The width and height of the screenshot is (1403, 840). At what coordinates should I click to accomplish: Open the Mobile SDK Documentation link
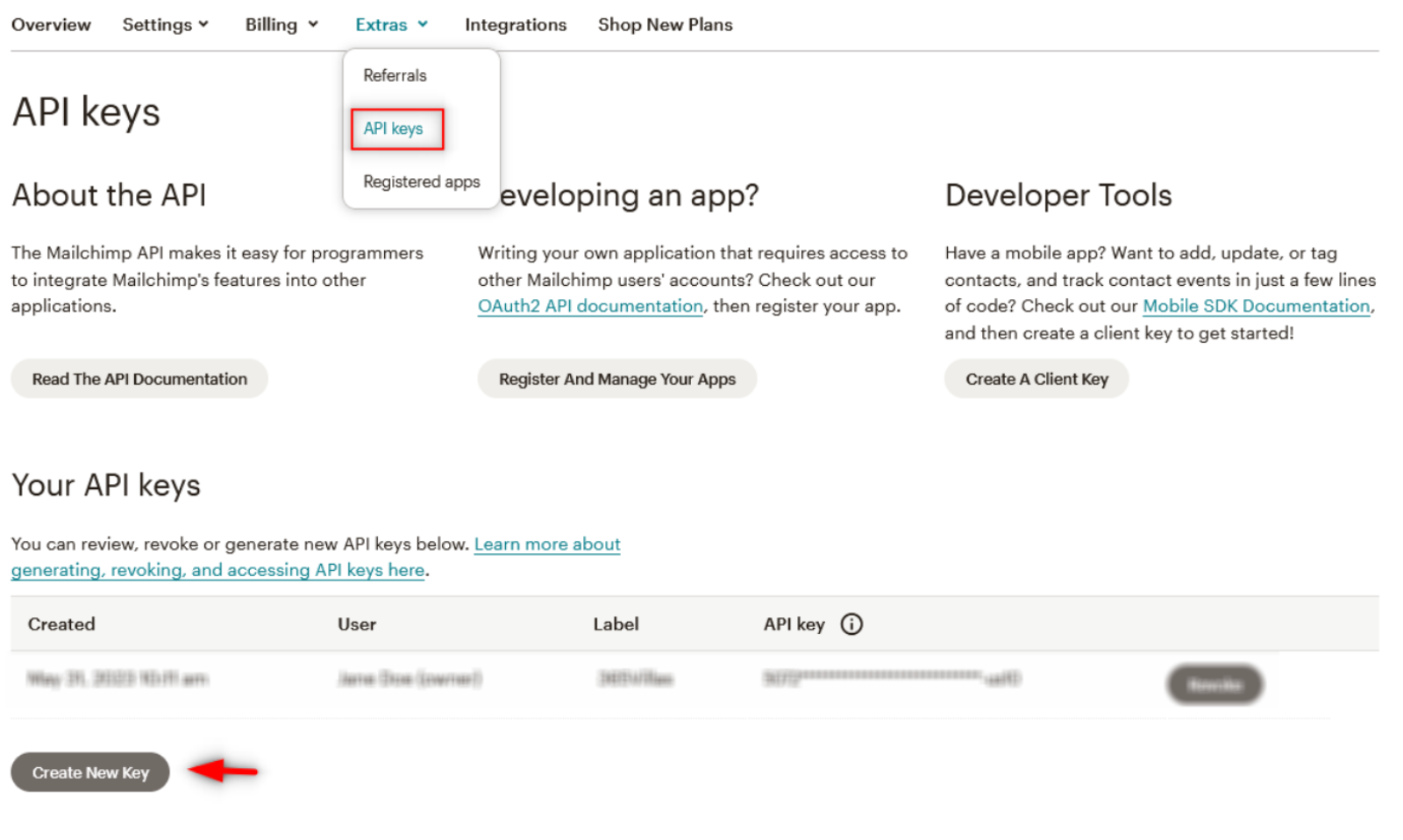click(1257, 306)
